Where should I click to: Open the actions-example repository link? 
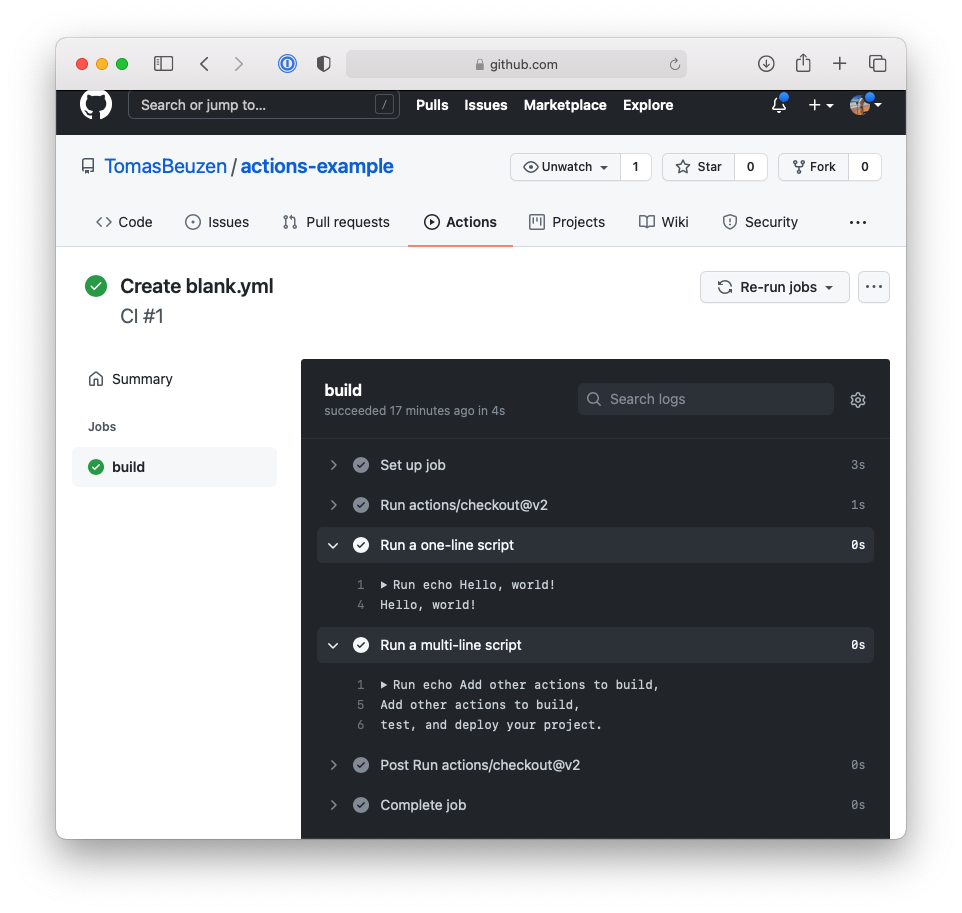point(317,166)
